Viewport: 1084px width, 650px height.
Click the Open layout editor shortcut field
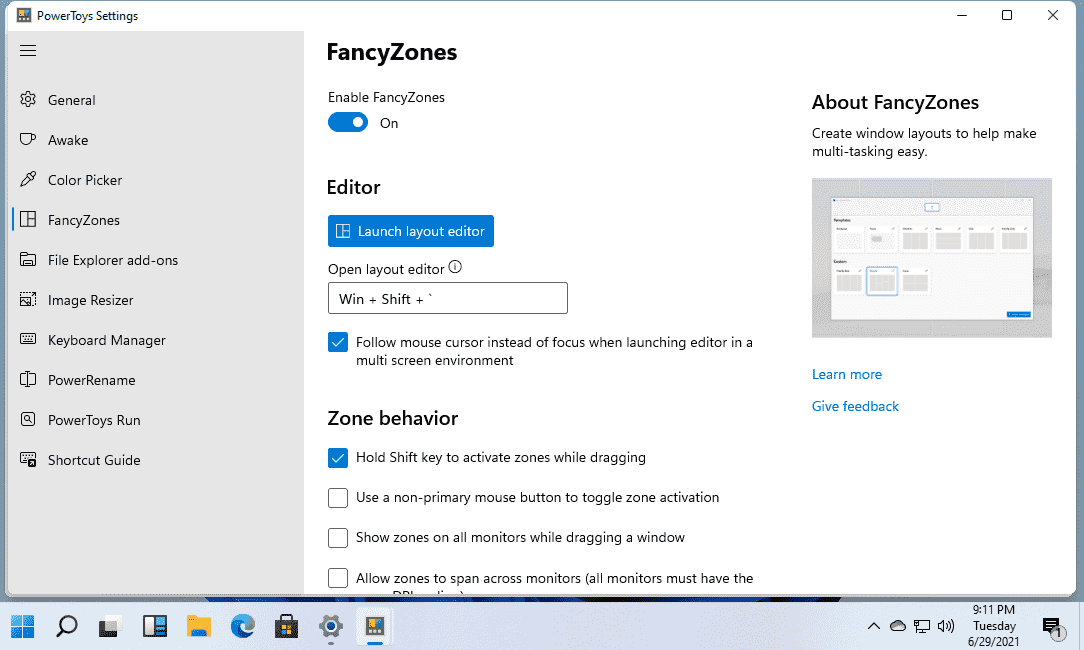tap(447, 298)
